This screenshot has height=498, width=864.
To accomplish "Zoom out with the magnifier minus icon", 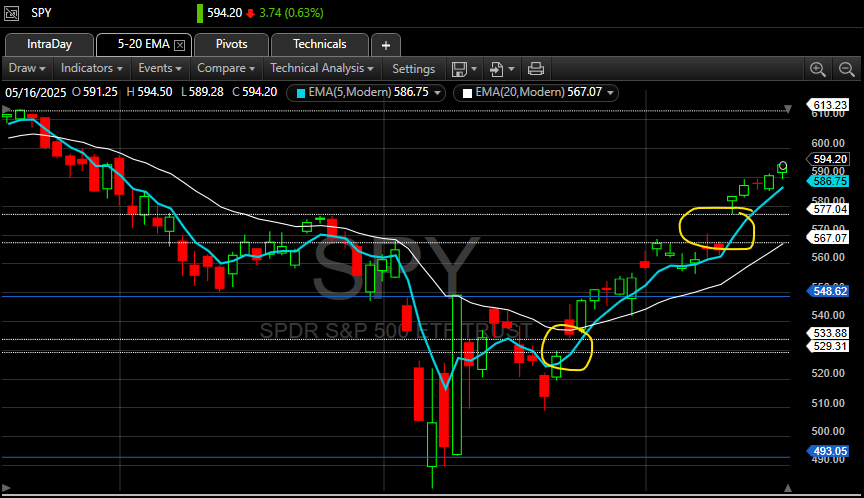I will point(845,69).
